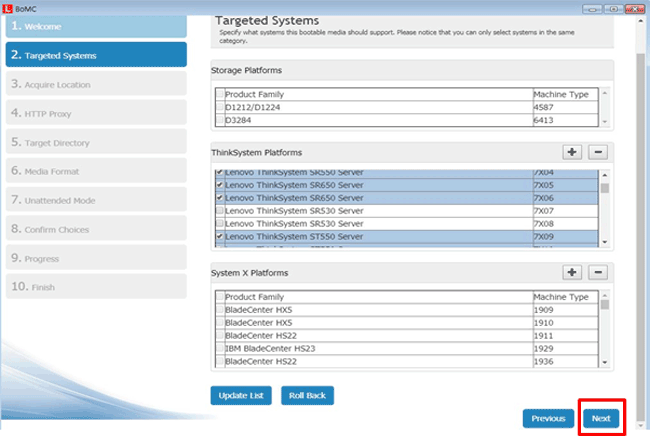Screen dimensions: 650x436
Task: Click the ThinkSystem list scrollbar thumb
Action: (x=605, y=188)
